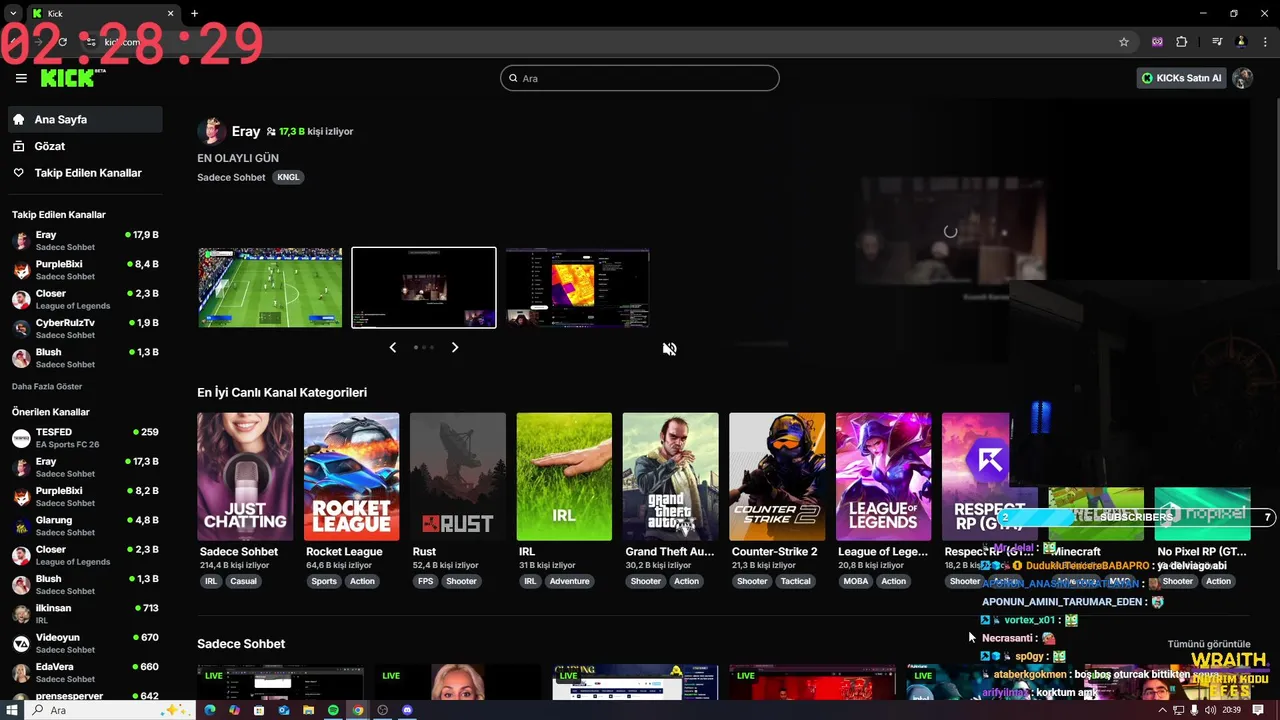This screenshot has width=1280, height=720.
Task: Click MOBA tag under League of Legends
Action: click(856, 581)
